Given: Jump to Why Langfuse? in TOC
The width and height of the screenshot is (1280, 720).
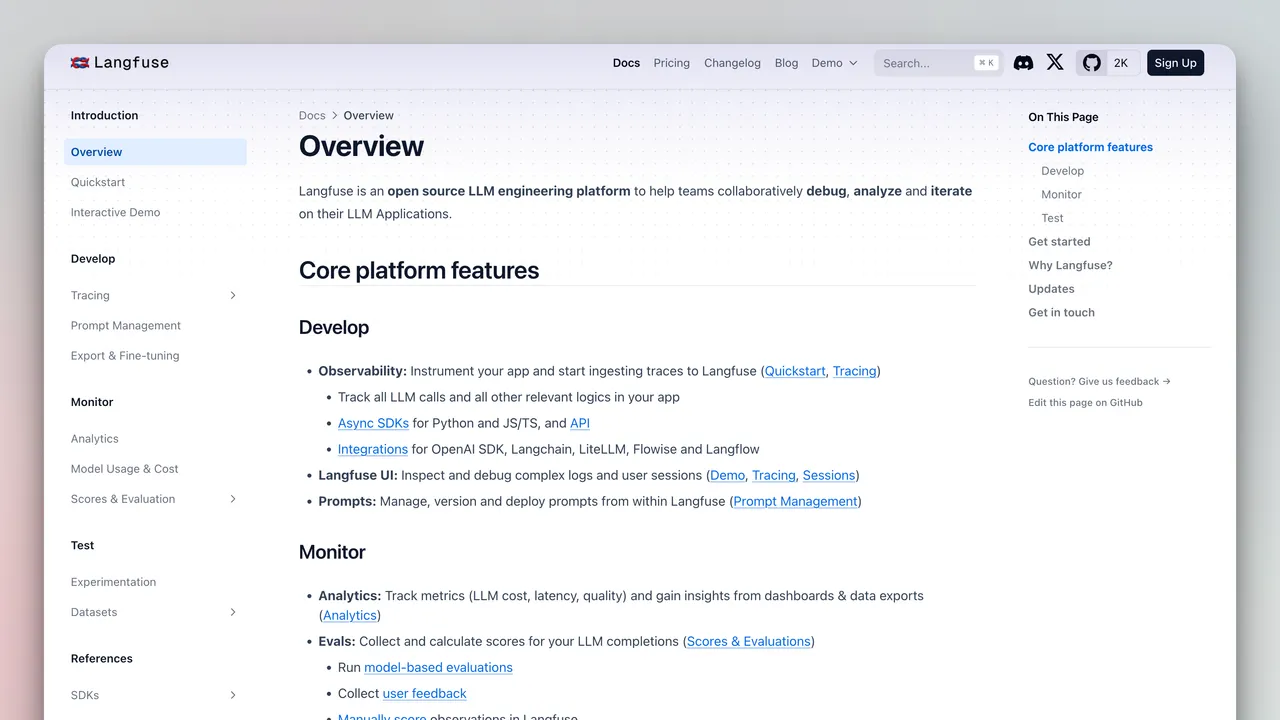Looking at the screenshot, I should point(1070,266).
